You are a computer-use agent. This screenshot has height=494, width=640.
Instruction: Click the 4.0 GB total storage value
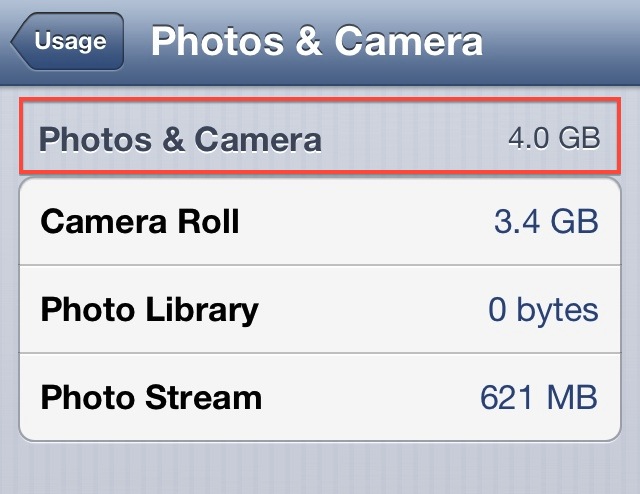click(553, 139)
